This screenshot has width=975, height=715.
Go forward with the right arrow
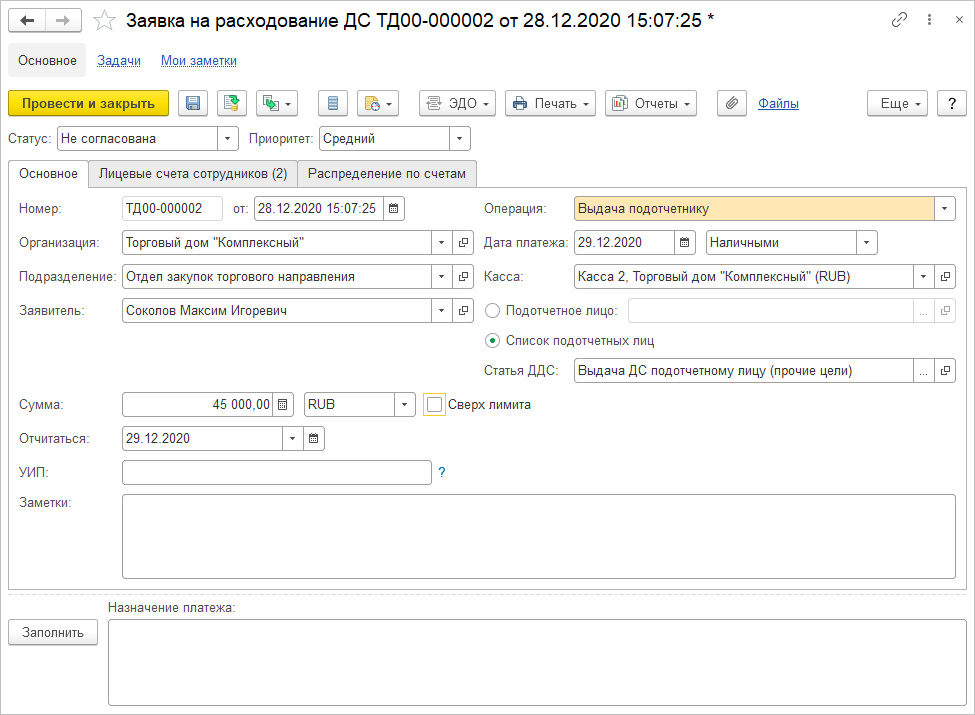63,21
